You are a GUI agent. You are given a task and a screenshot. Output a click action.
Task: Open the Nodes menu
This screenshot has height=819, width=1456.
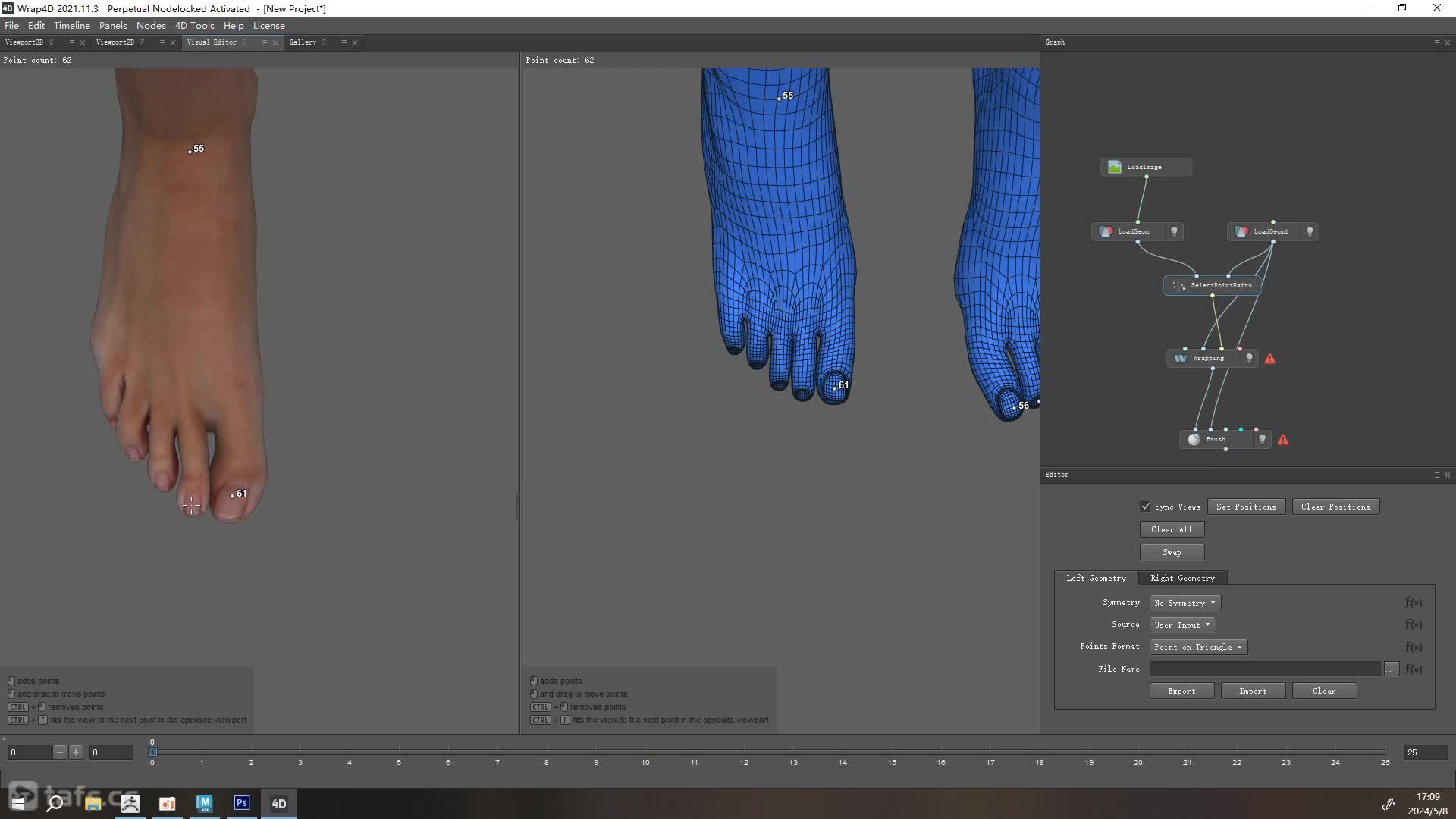tap(151, 25)
